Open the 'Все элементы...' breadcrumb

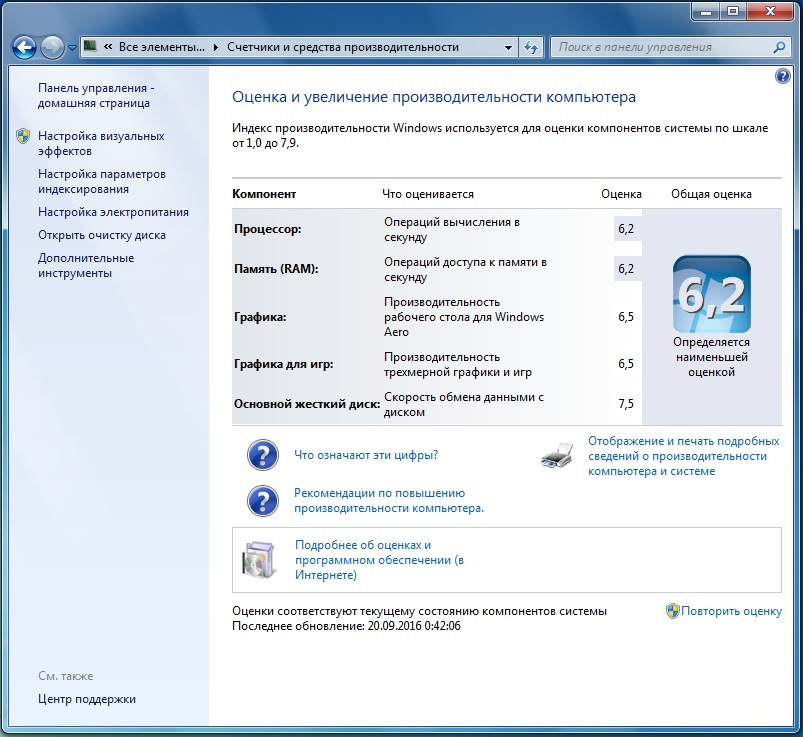[161, 47]
